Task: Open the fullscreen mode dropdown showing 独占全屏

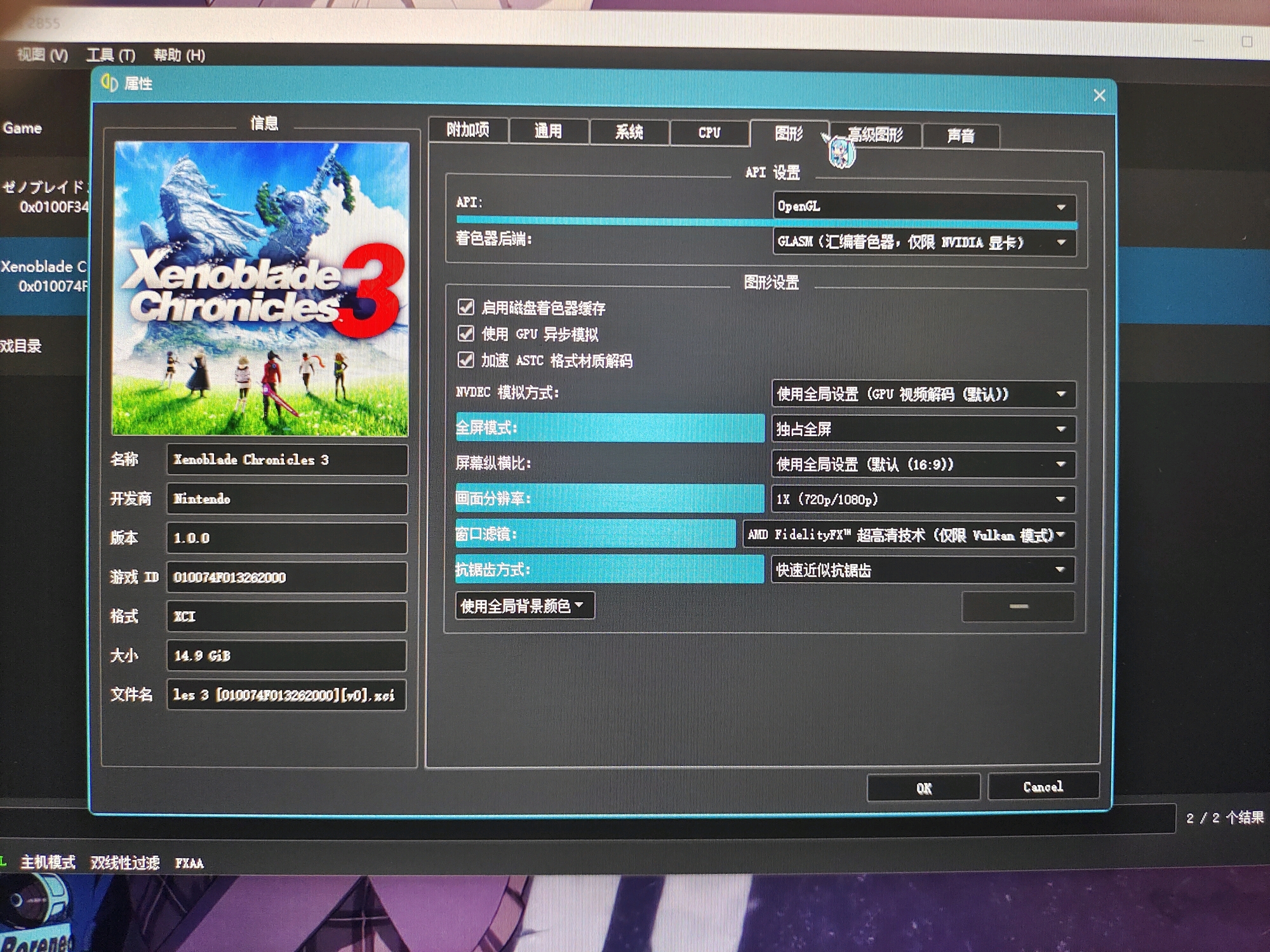Action: [x=923, y=429]
